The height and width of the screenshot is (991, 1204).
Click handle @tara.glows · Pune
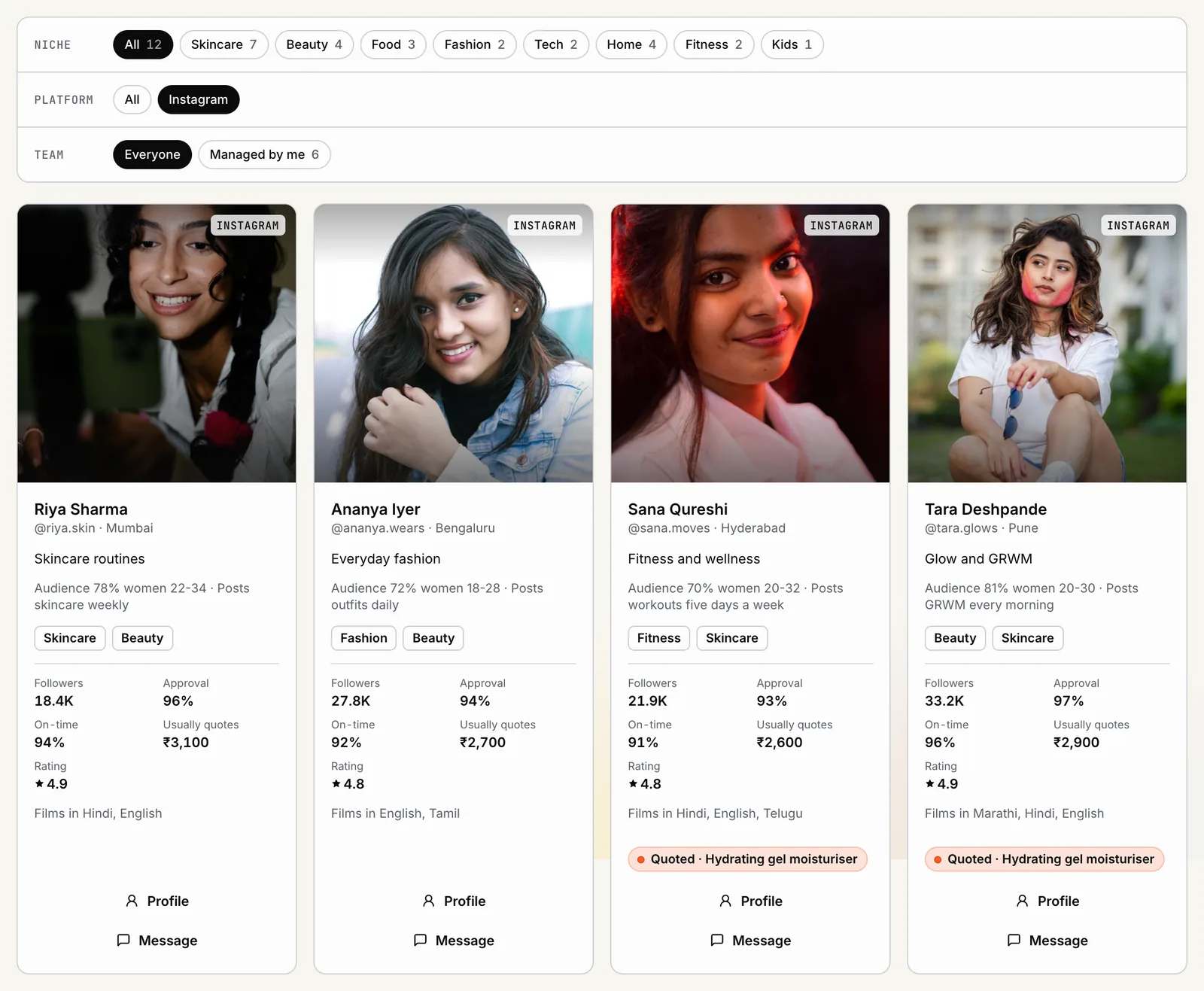tap(981, 528)
